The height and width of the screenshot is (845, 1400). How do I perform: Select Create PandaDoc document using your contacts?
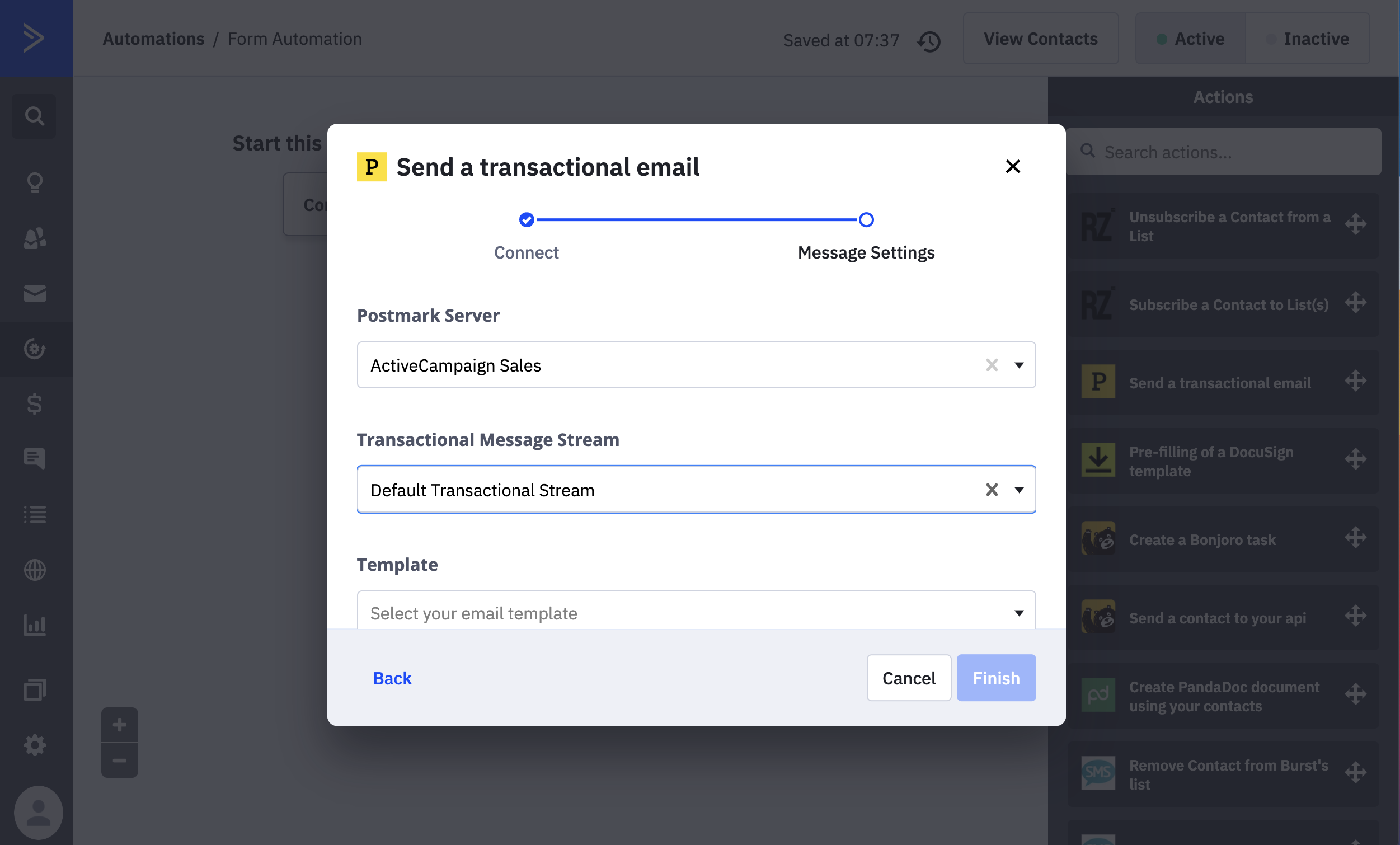pos(1223,696)
